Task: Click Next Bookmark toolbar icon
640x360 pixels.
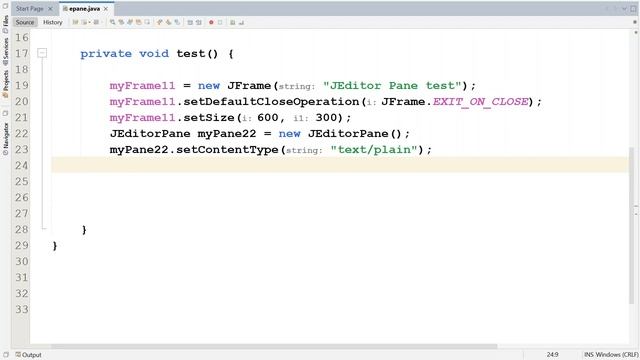Action: coord(168,22)
